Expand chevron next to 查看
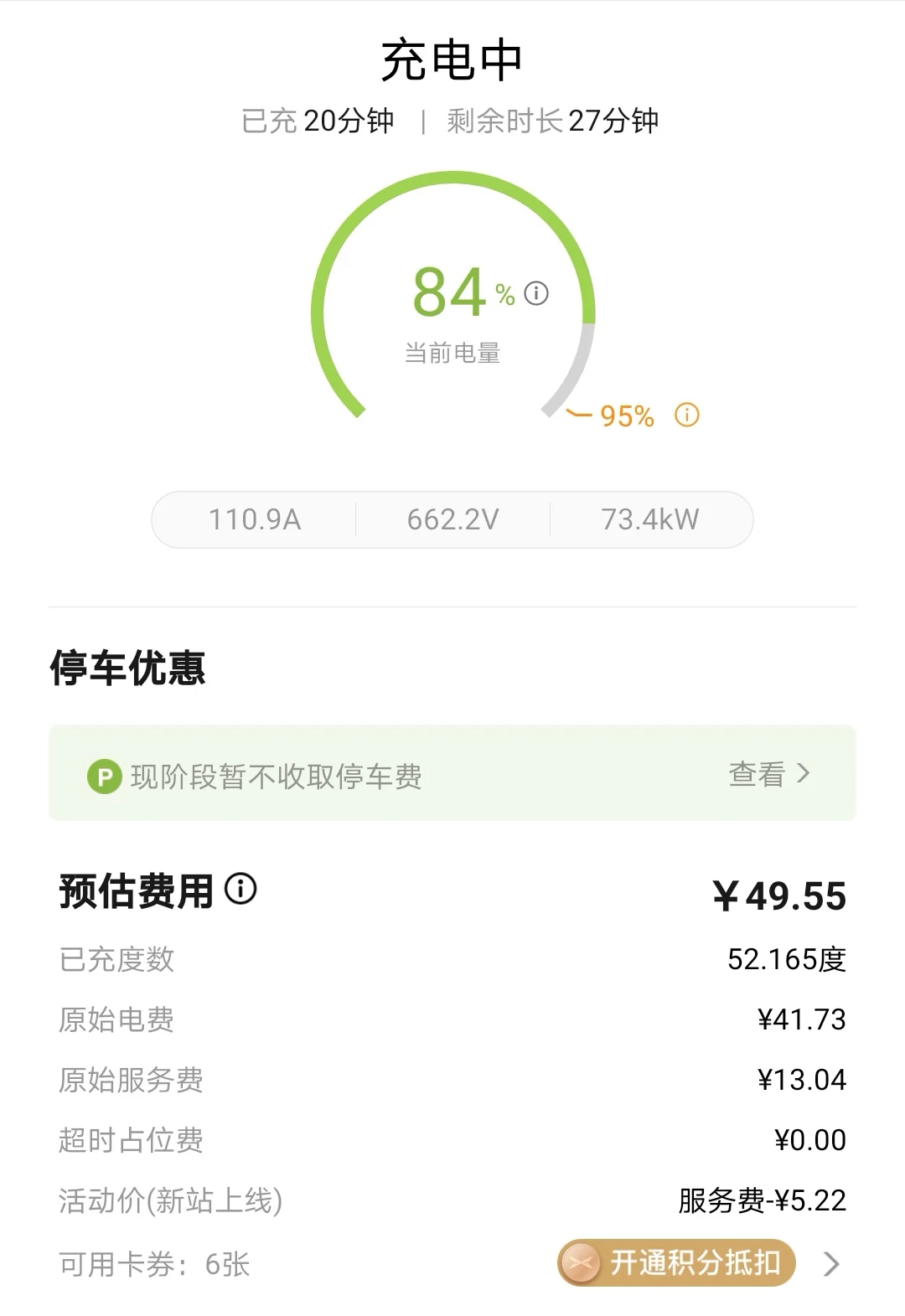Image resolution: width=905 pixels, height=1316 pixels. click(803, 773)
